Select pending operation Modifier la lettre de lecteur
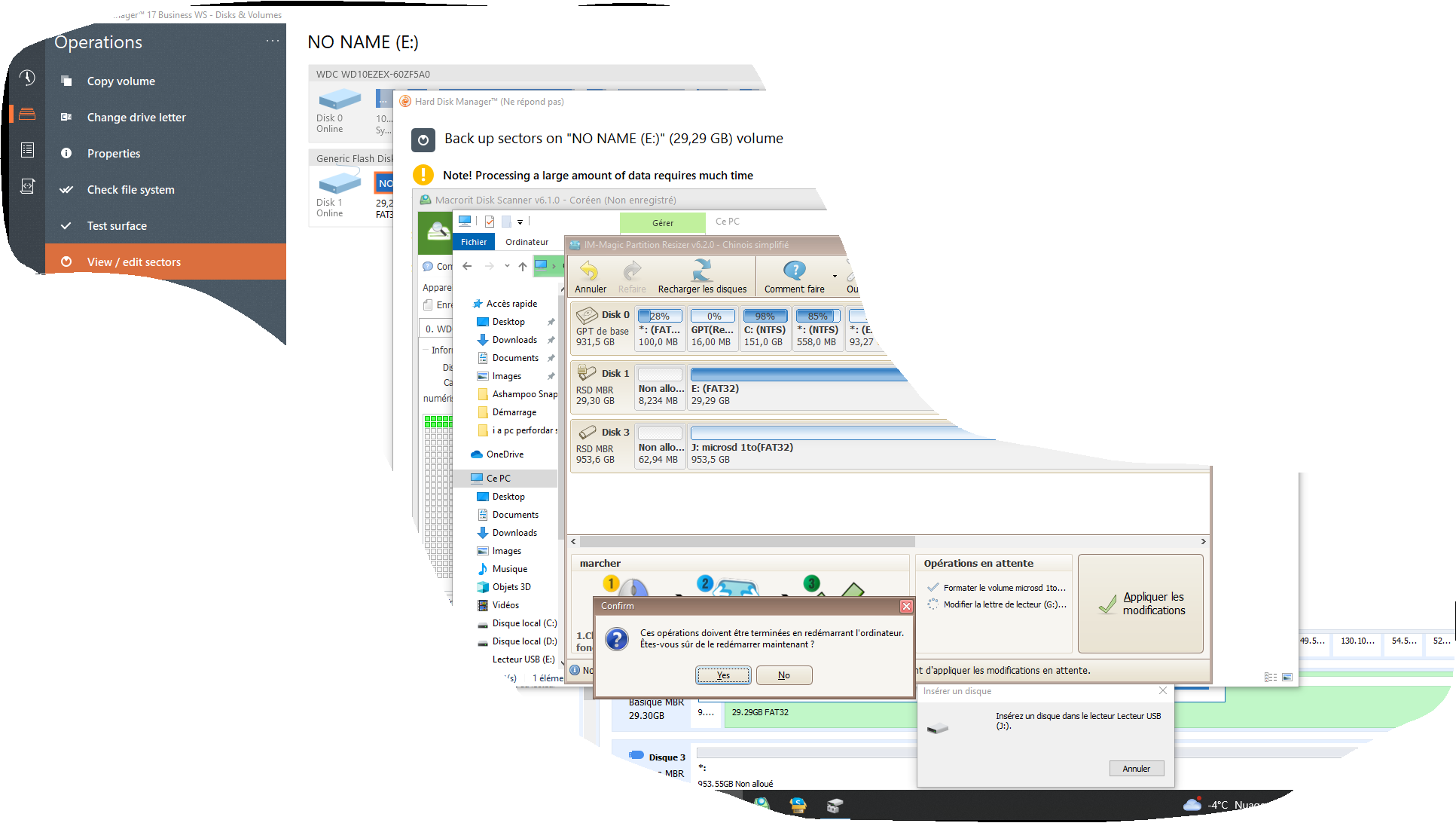Viewport: 1456px width, 823px height. tap(997, 604)
